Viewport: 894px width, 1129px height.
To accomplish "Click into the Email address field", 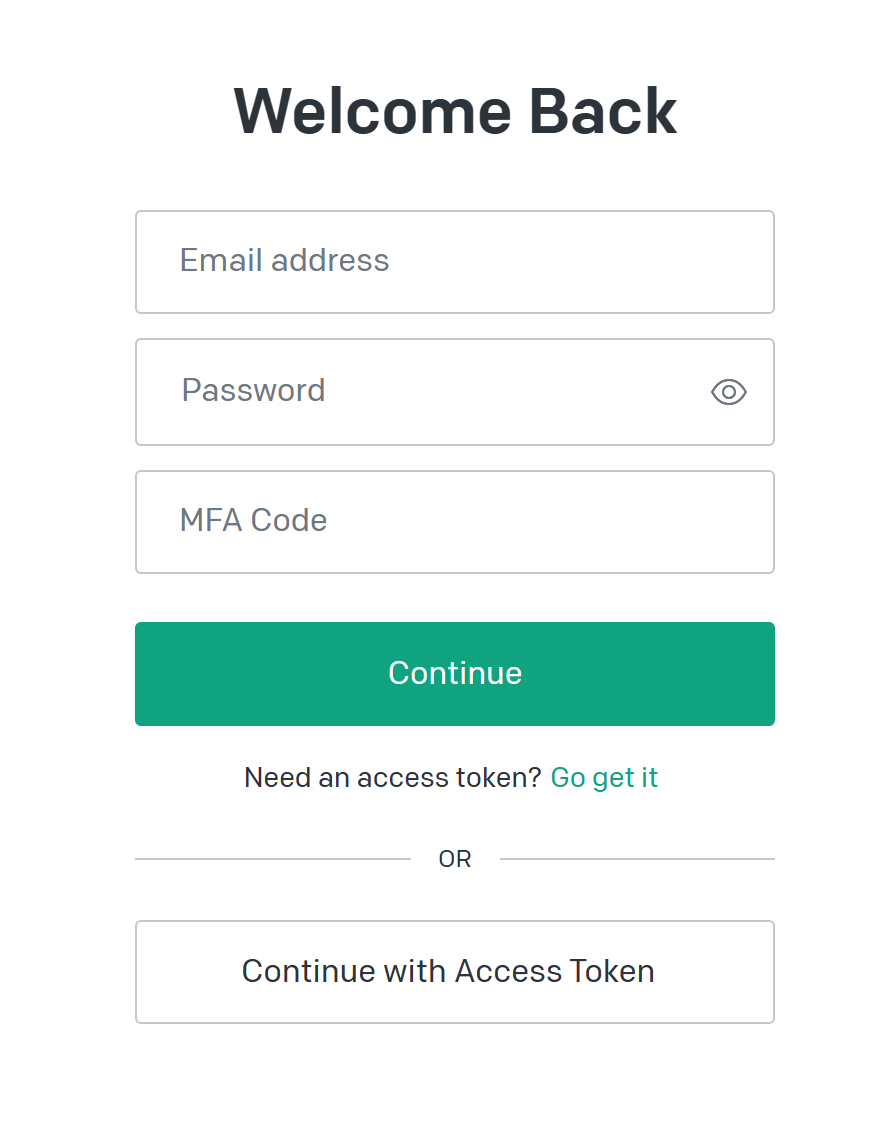I will (455, 262).
